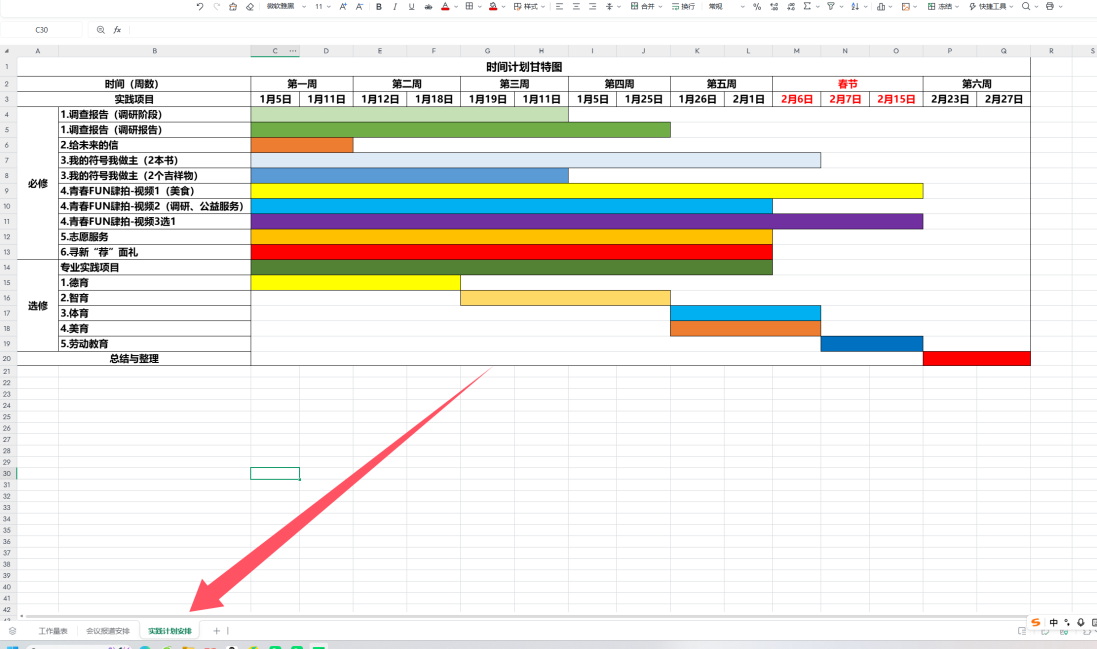1097x649 pixels.
Task: Toggle bold formatting
Action: 379,7
